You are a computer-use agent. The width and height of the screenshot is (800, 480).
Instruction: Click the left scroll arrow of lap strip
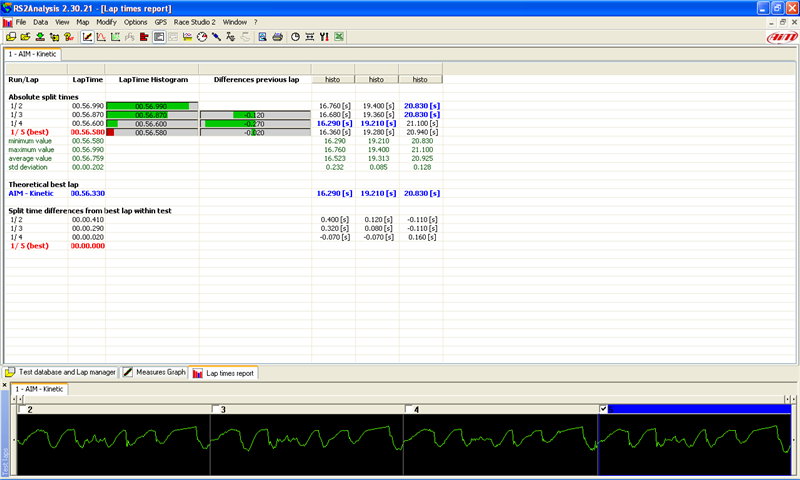15,399
